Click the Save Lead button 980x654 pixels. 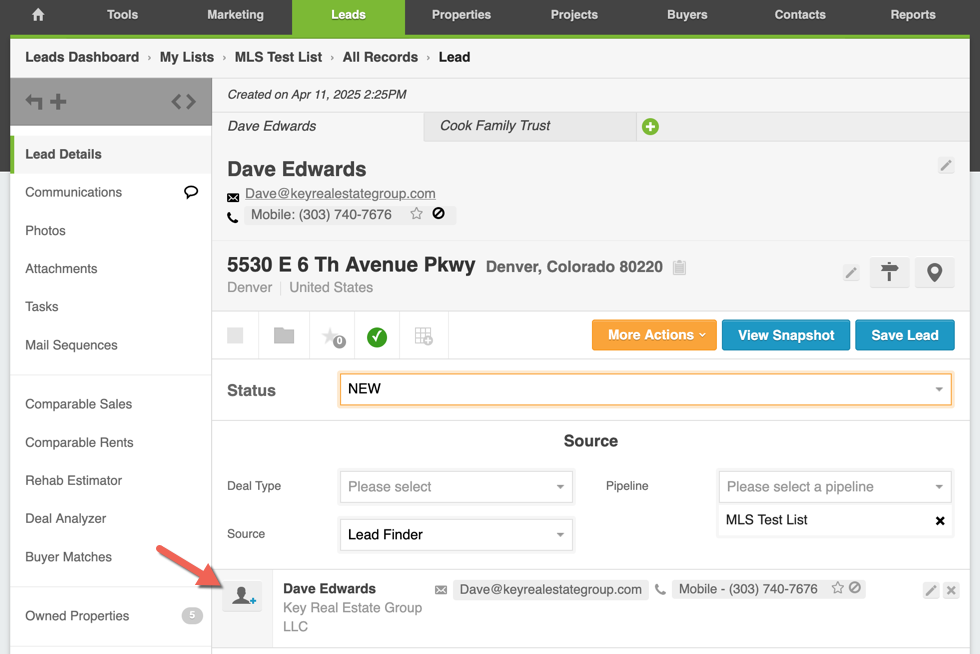904,335
